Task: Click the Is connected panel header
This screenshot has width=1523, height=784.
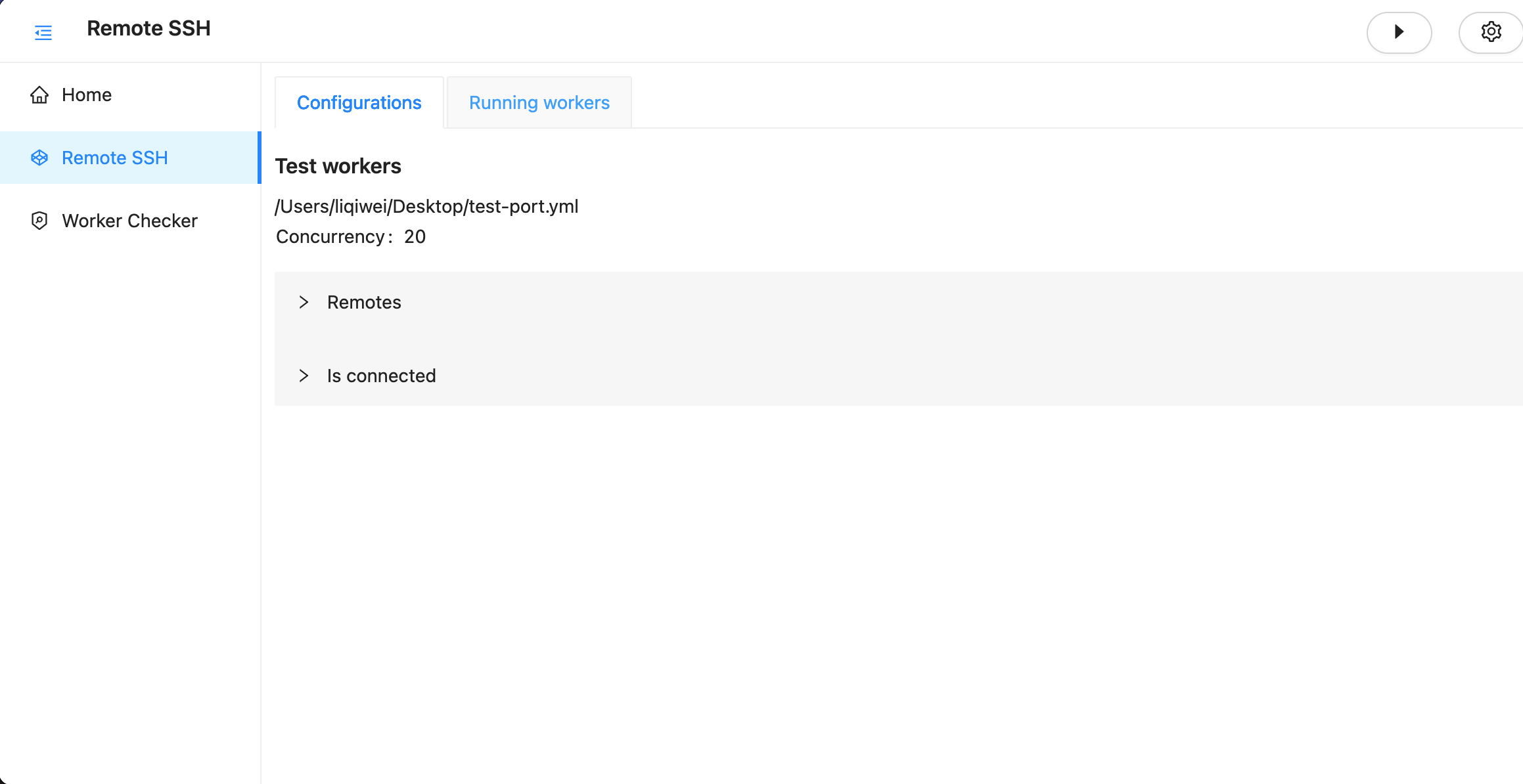Action: (x=382, y=376)
